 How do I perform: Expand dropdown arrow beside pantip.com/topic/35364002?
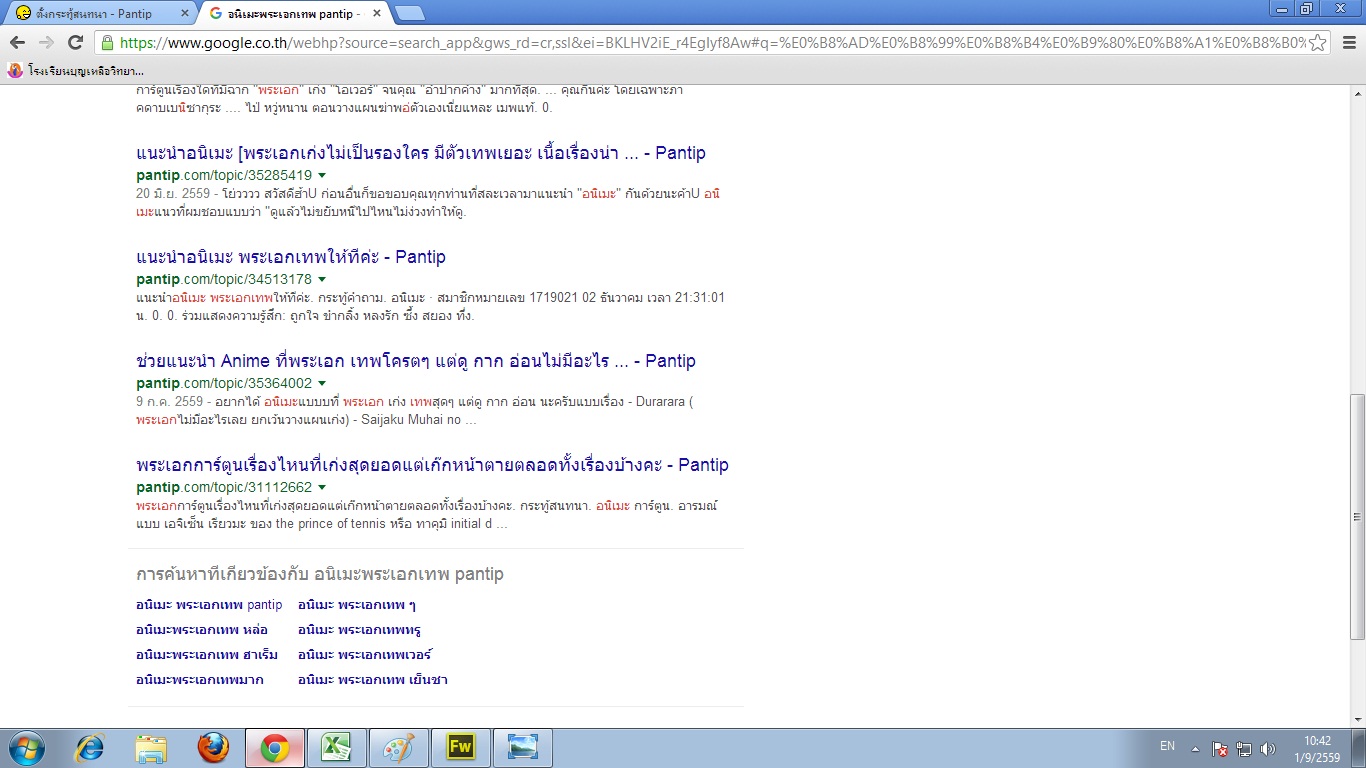coord(322,384)
